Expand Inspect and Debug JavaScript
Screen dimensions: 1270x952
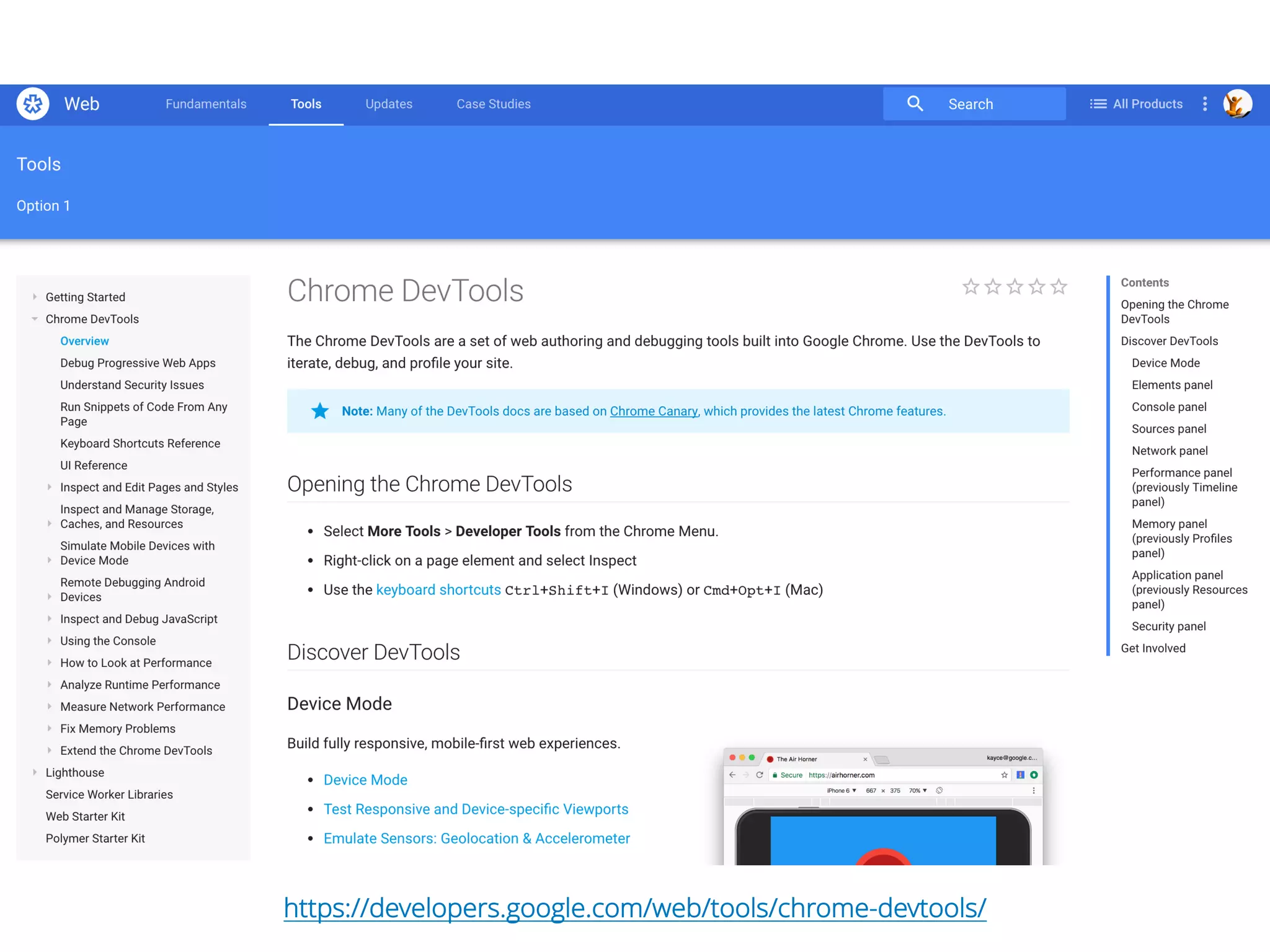tap(50, 619)
